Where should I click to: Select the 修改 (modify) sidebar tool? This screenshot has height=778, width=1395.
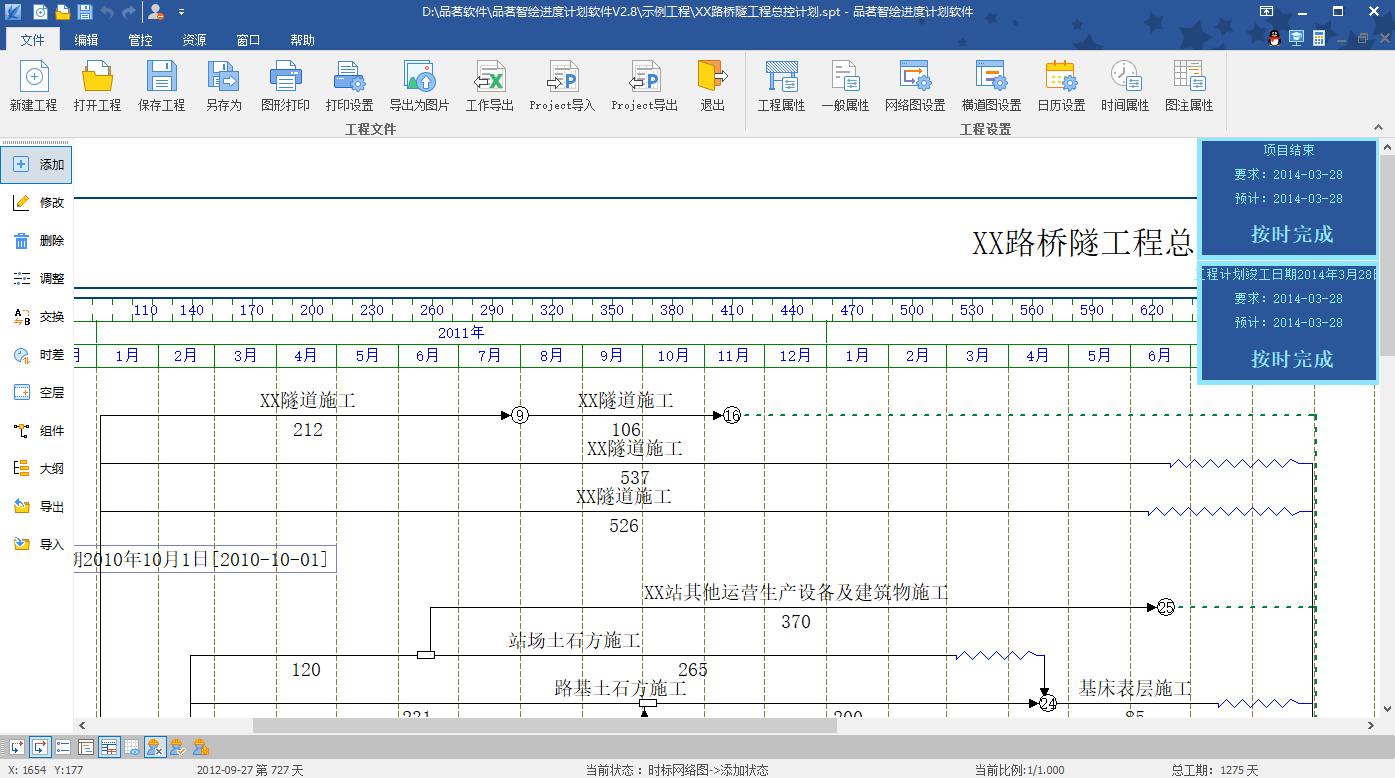click(x=37, y=203)
